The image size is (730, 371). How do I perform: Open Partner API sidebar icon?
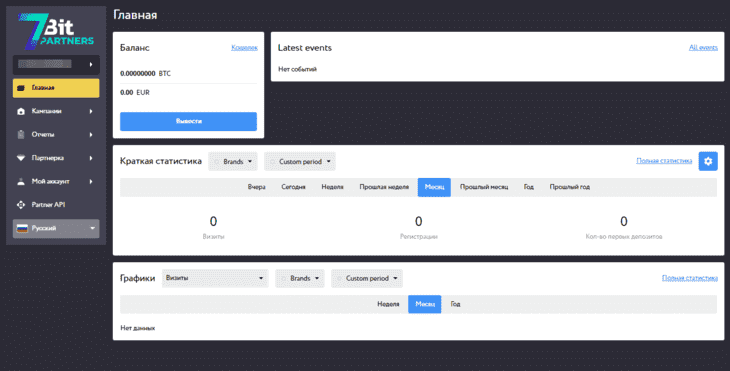20,205
